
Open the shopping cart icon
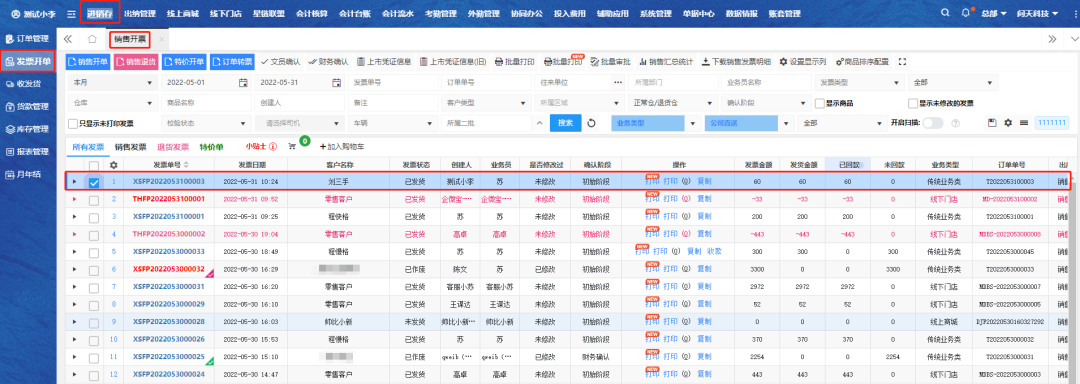292,147
